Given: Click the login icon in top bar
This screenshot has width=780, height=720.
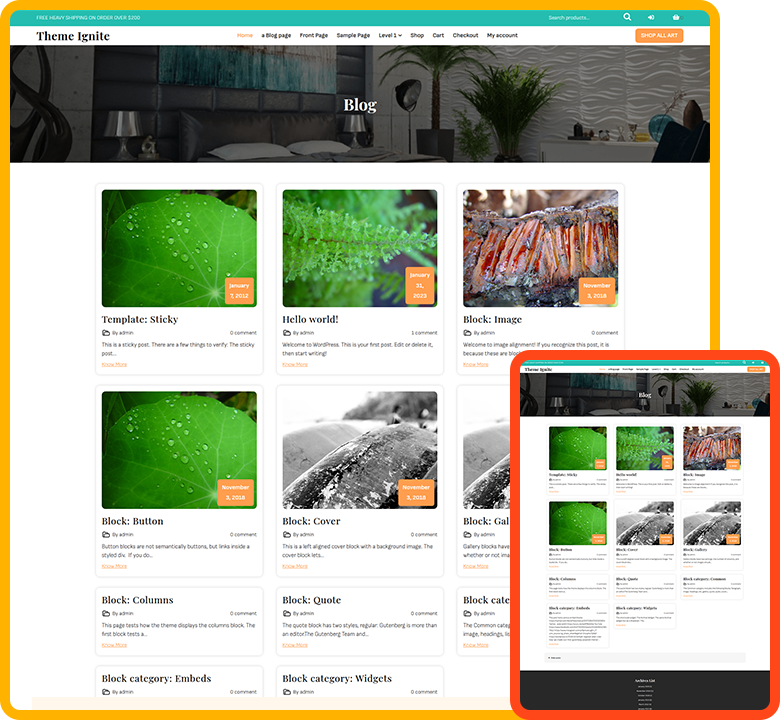Looking at the screenshot, I should point(651,17).
